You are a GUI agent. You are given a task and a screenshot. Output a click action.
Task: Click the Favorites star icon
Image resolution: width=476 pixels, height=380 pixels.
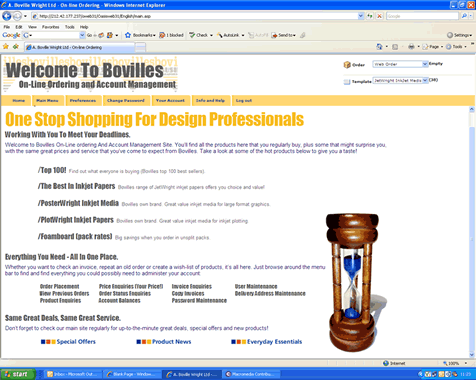pyautogui.click(x=6, y=47)
